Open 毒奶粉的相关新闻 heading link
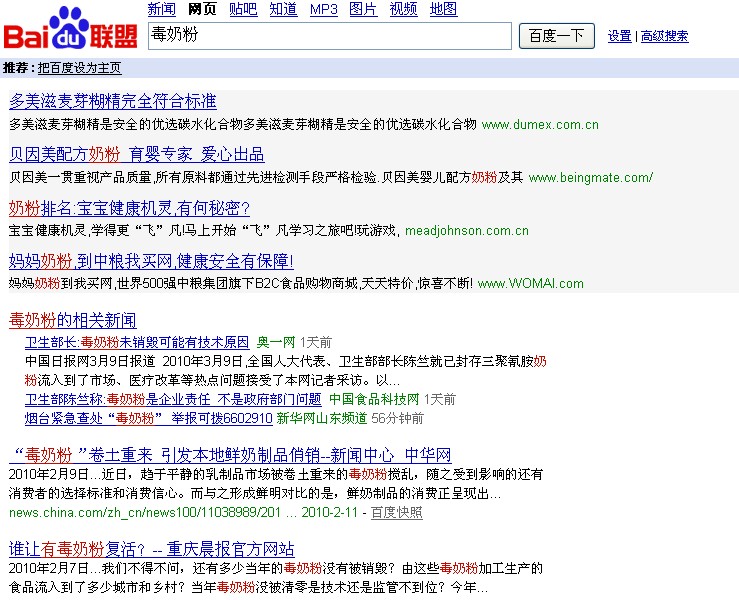 (x=73, y=321)
